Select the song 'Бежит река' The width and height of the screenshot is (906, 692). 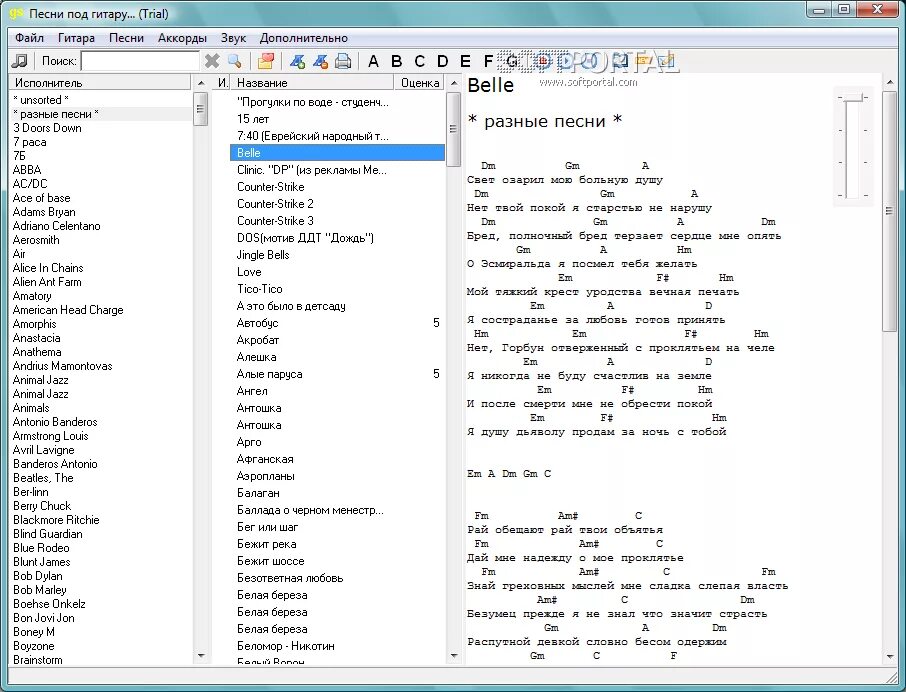point(267,544)
